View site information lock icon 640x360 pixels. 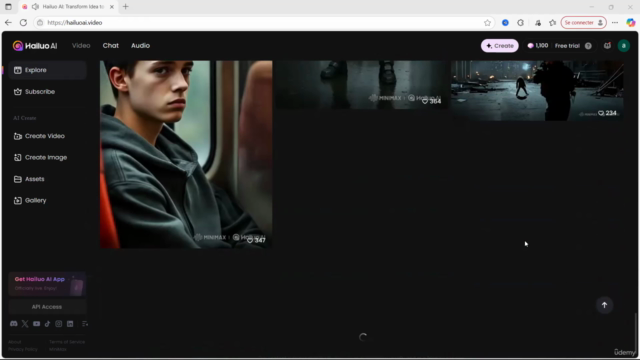point(40,23)
